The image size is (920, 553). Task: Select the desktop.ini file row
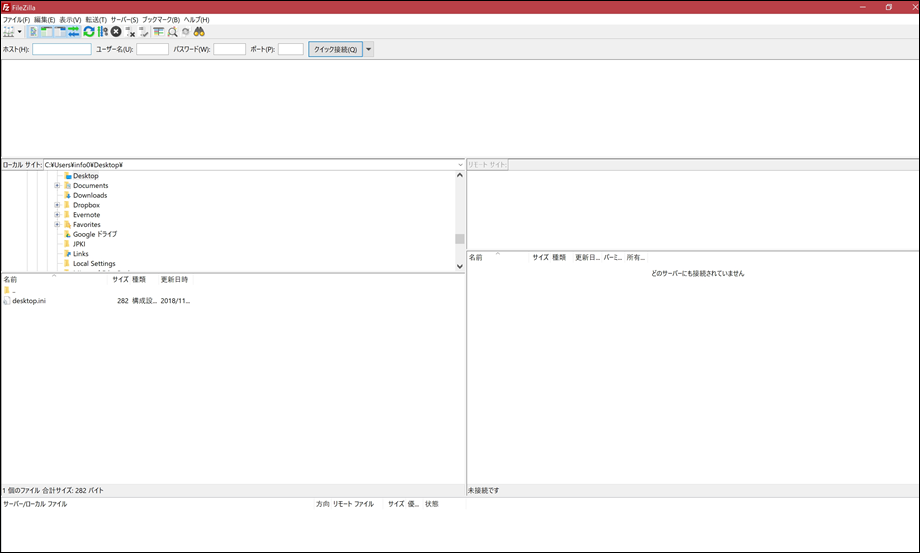(97, 301)
